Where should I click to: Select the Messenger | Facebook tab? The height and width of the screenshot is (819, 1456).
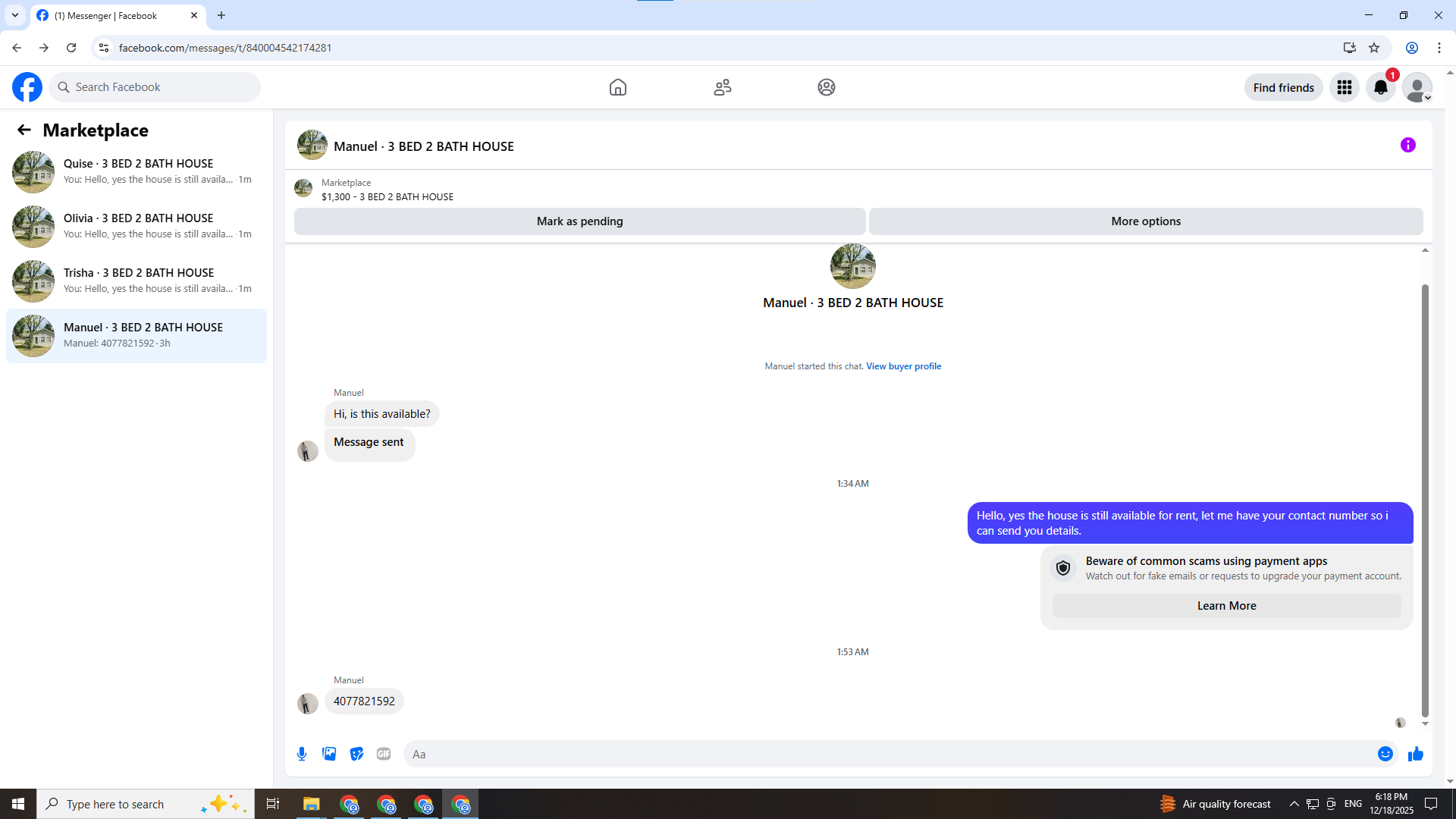[118, 15]
